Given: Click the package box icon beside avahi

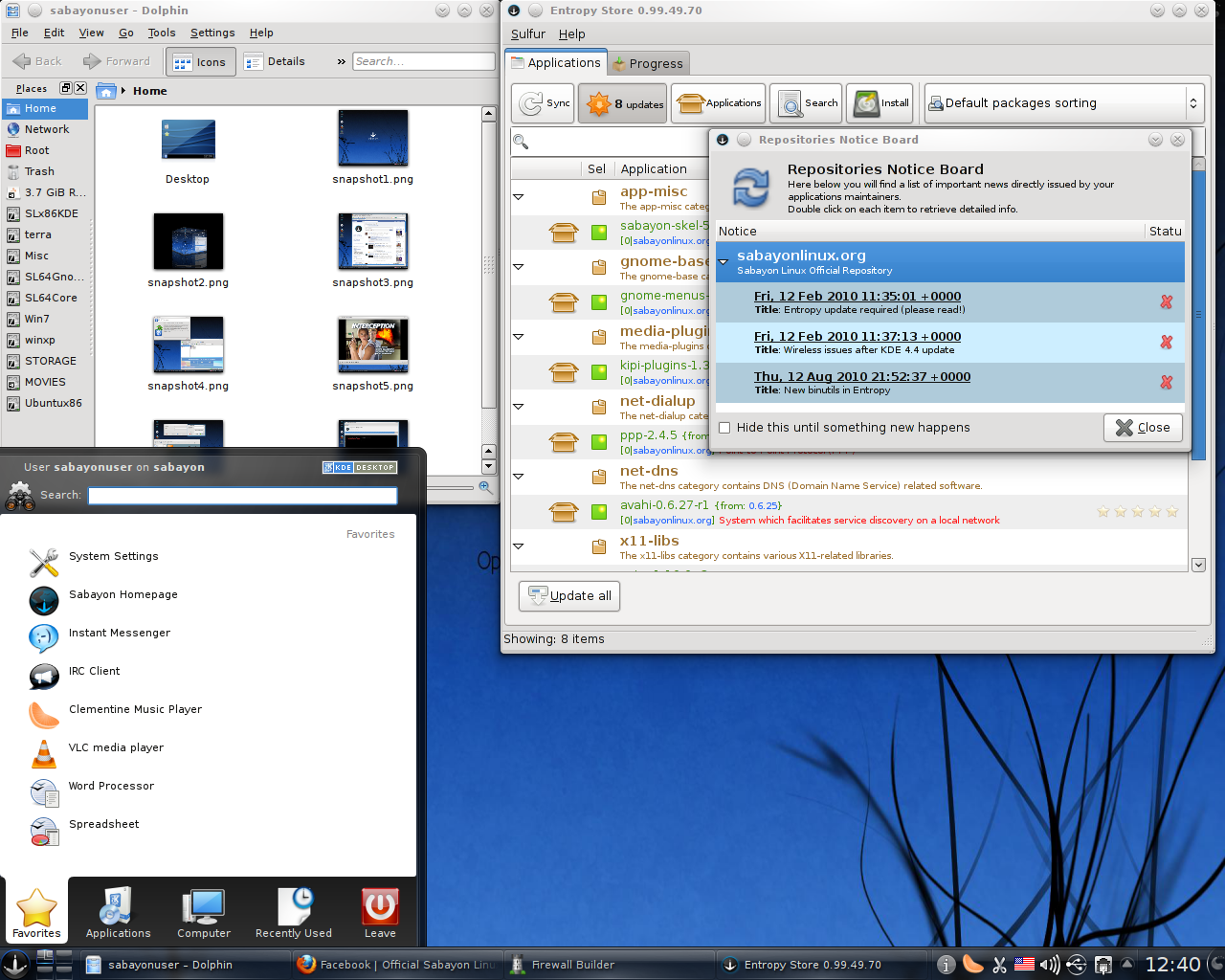Looking at the screenshot, I should coord(564,512).
